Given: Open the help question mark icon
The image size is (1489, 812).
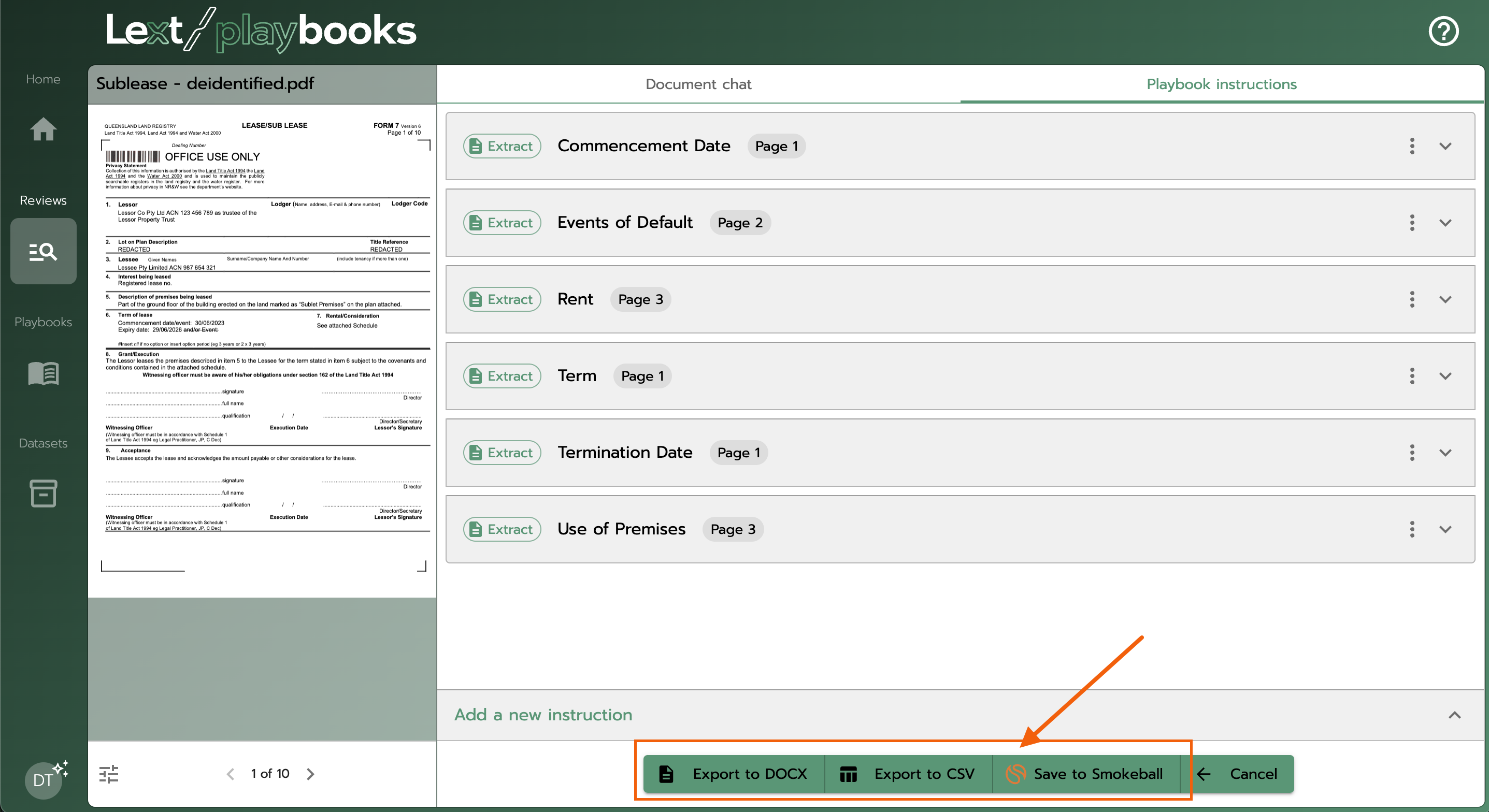Looking at the screenshot, I should pos(1443,31).
